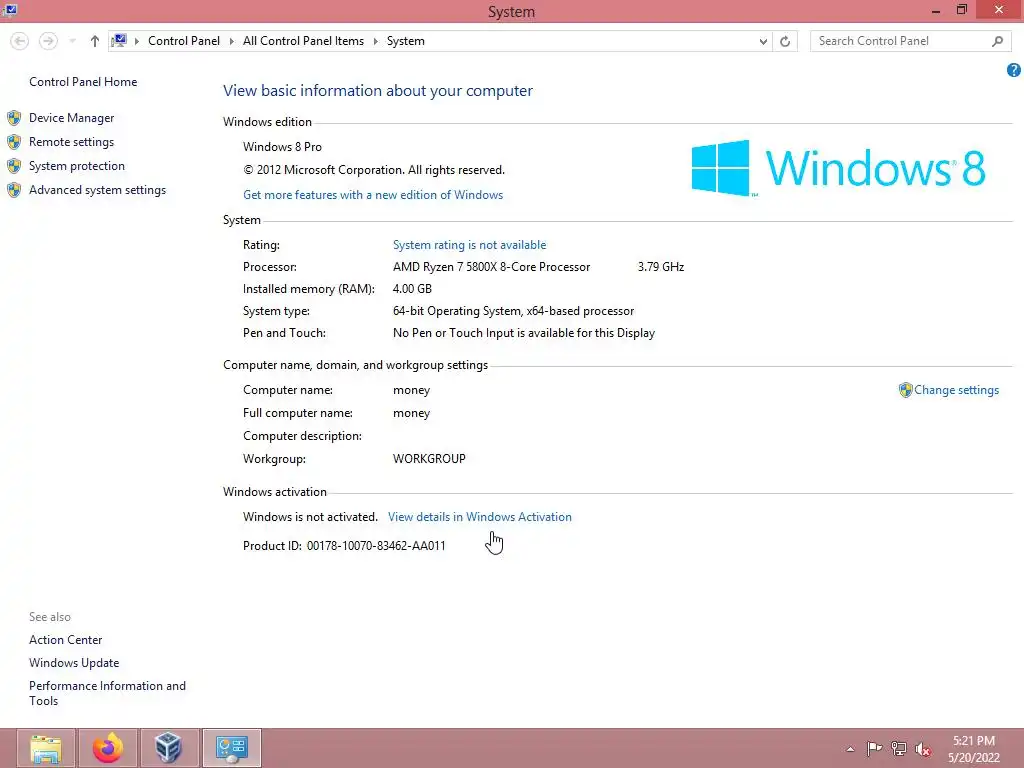1024x768 pixels.
Task: Click the Product ID 00178-10070-83462-AA011 text
Action: point(344,546)
